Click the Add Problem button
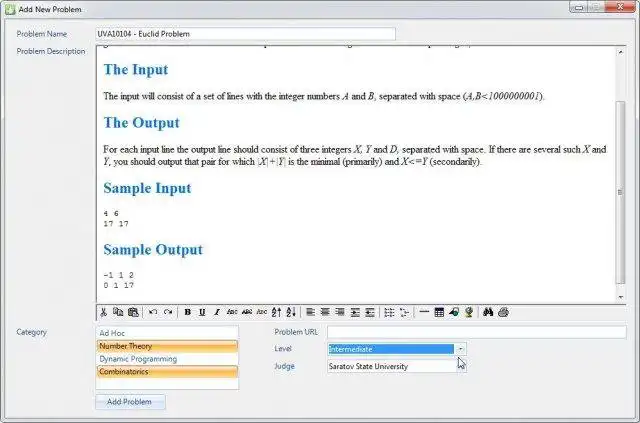Screen dimensions: 640x423 pyautogui.click(x=130, y=402)
